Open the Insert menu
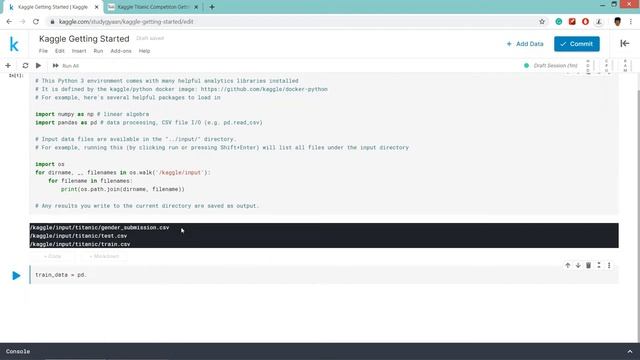Image resolution: width=640 pixels, height=360 pixels. (79, 51)
